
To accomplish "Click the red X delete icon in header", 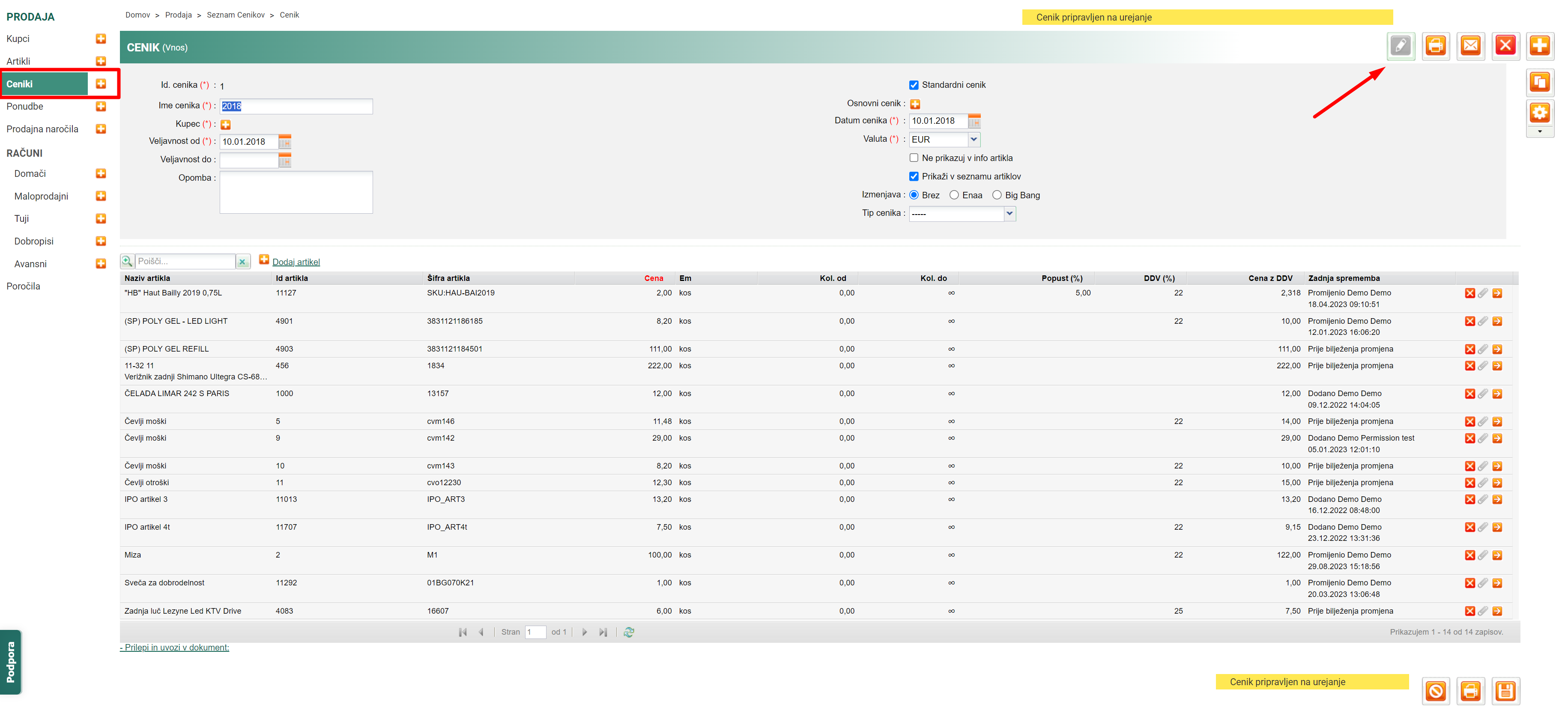I will point(1505,46).
